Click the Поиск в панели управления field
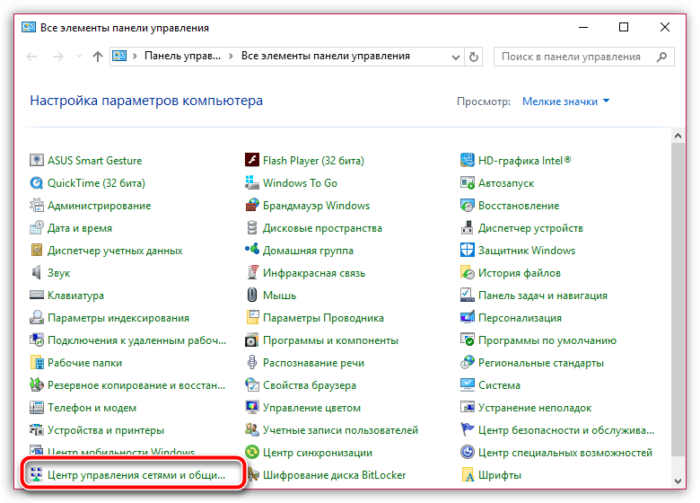Screen dimensions: 700x503 [x=583, y=57]
